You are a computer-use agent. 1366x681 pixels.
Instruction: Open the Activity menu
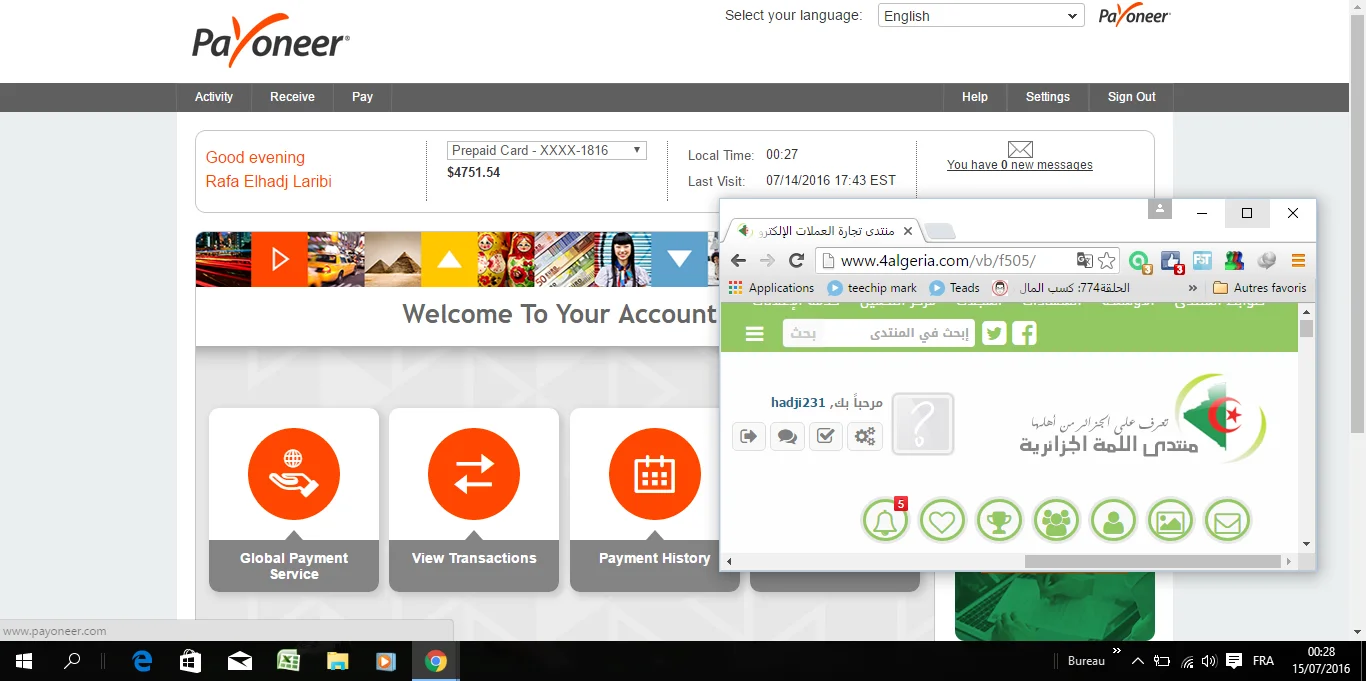(x=214, y=97)
